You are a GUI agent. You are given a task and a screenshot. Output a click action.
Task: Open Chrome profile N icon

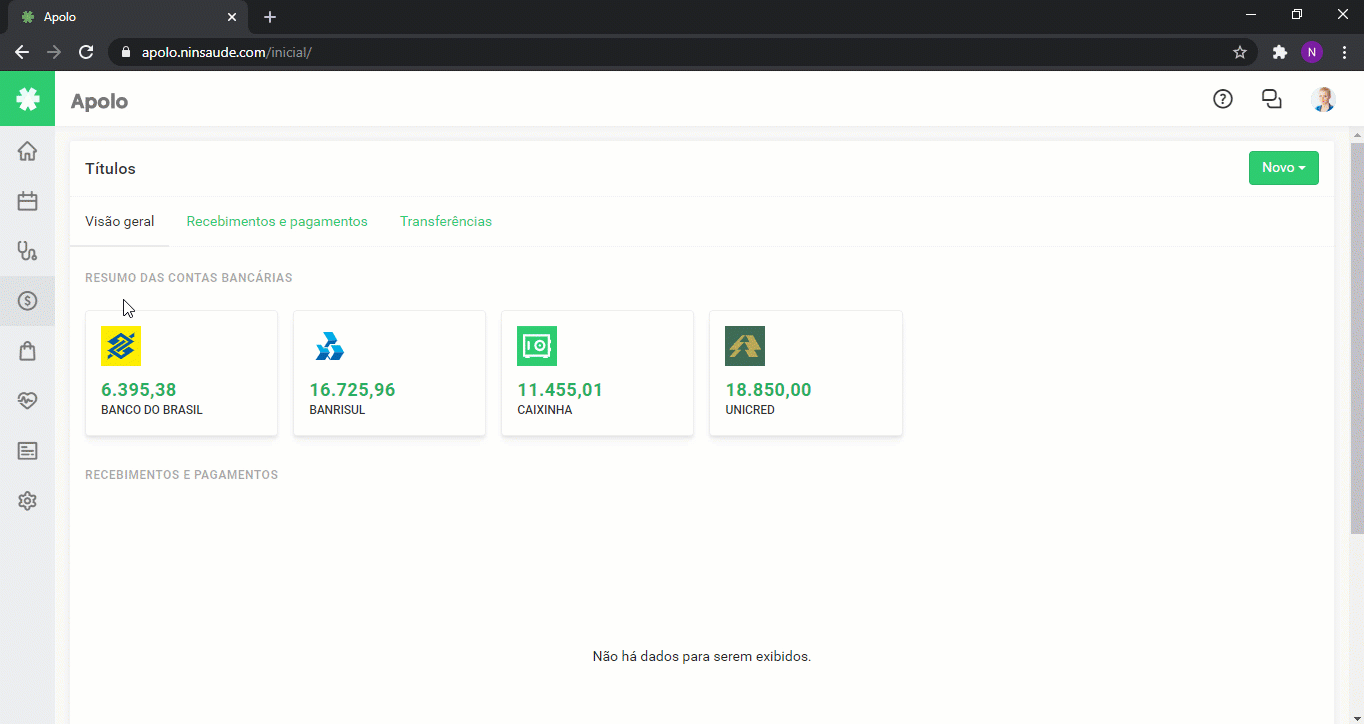1311,52
